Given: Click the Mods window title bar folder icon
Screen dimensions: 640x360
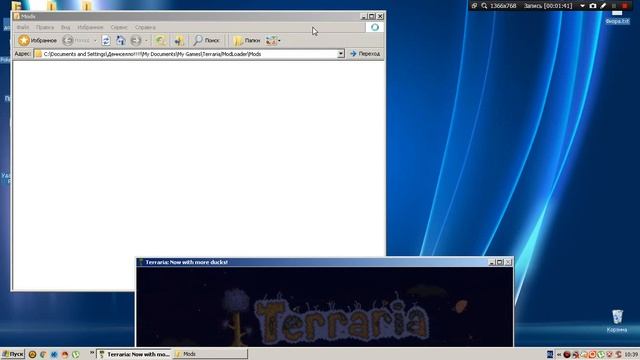Looking at the screenshot, I should [x=17, y=16].
